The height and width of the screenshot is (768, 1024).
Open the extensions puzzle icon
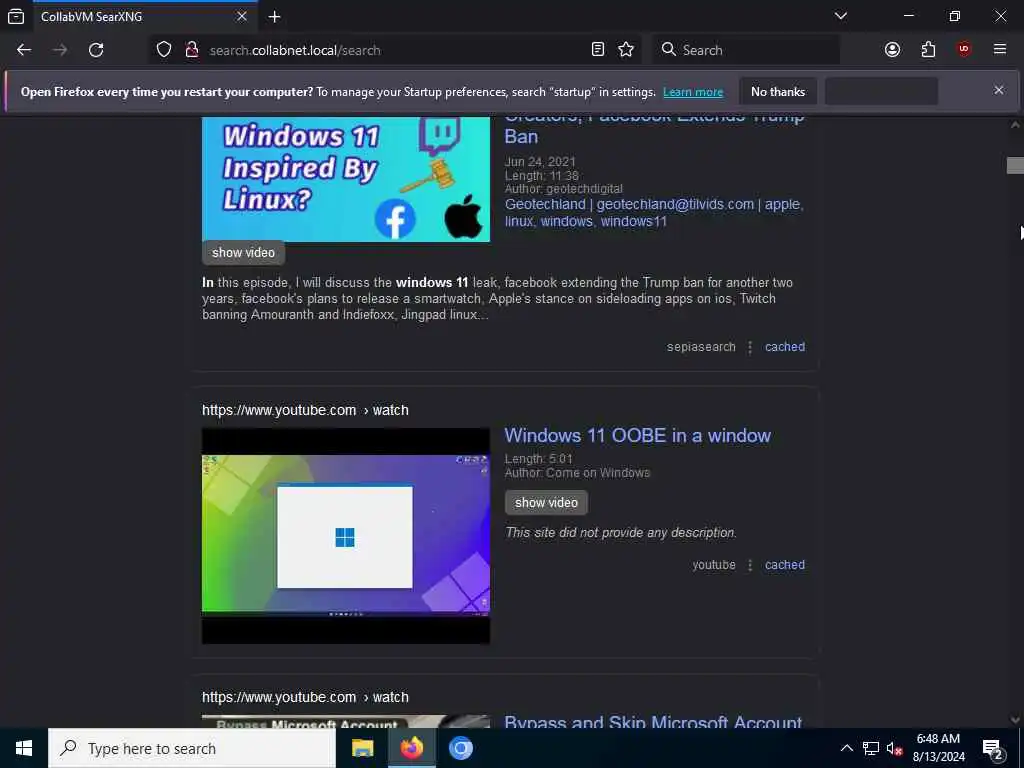tap(928, 50)
